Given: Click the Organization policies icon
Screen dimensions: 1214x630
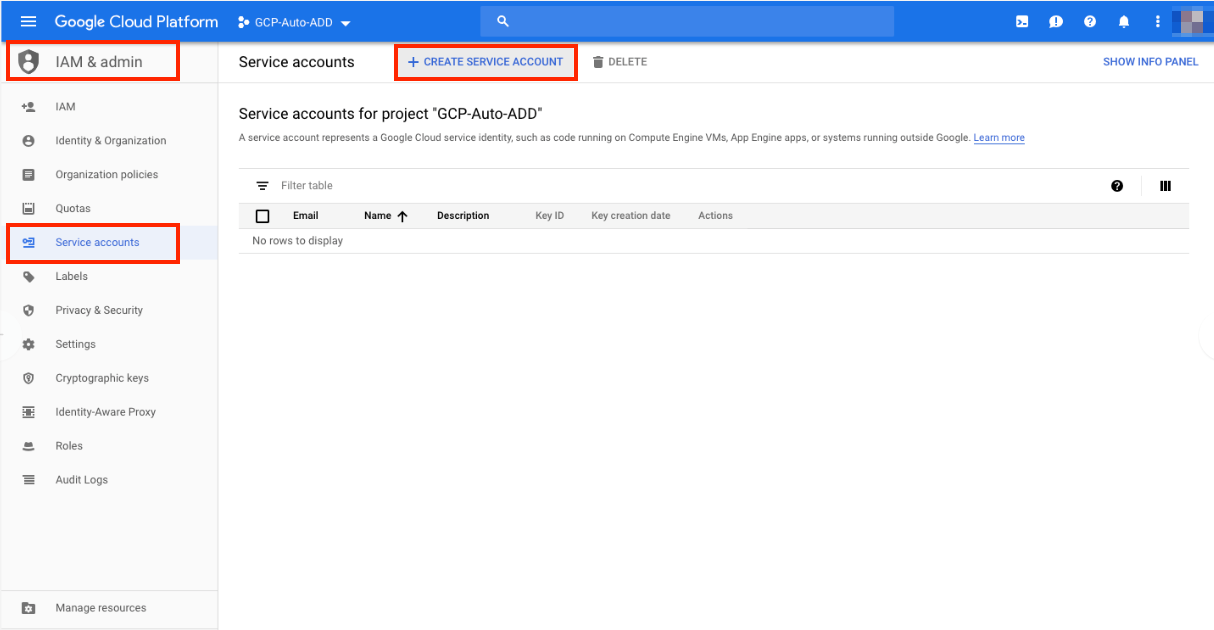Looking at the screenshot, I should [28, 175].
